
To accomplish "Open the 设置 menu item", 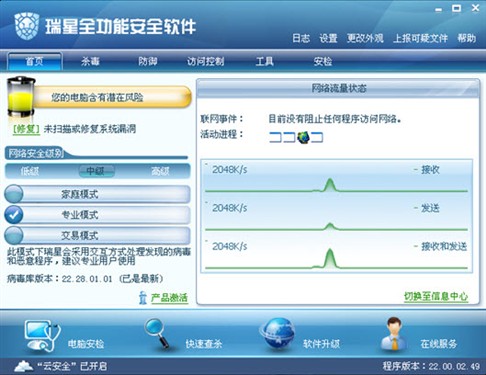I will coord(328,38).
